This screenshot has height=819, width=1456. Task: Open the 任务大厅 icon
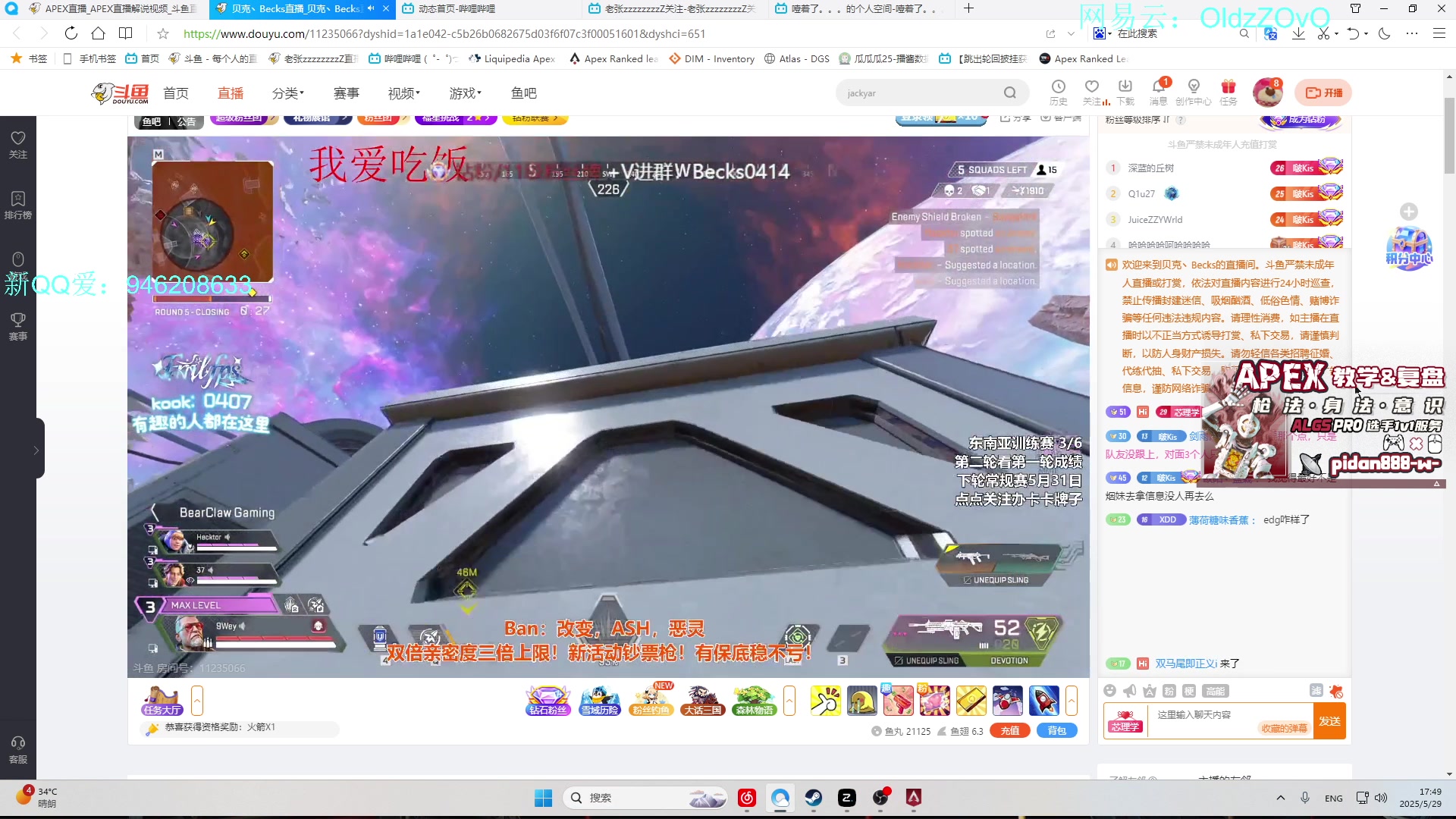point(162,701)
